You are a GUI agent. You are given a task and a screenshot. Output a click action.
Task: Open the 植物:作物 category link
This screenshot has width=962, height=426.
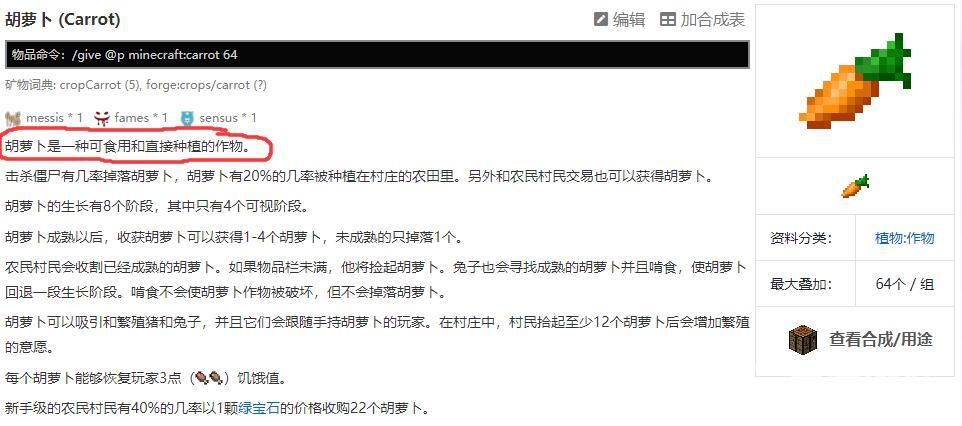pos(904,238)
